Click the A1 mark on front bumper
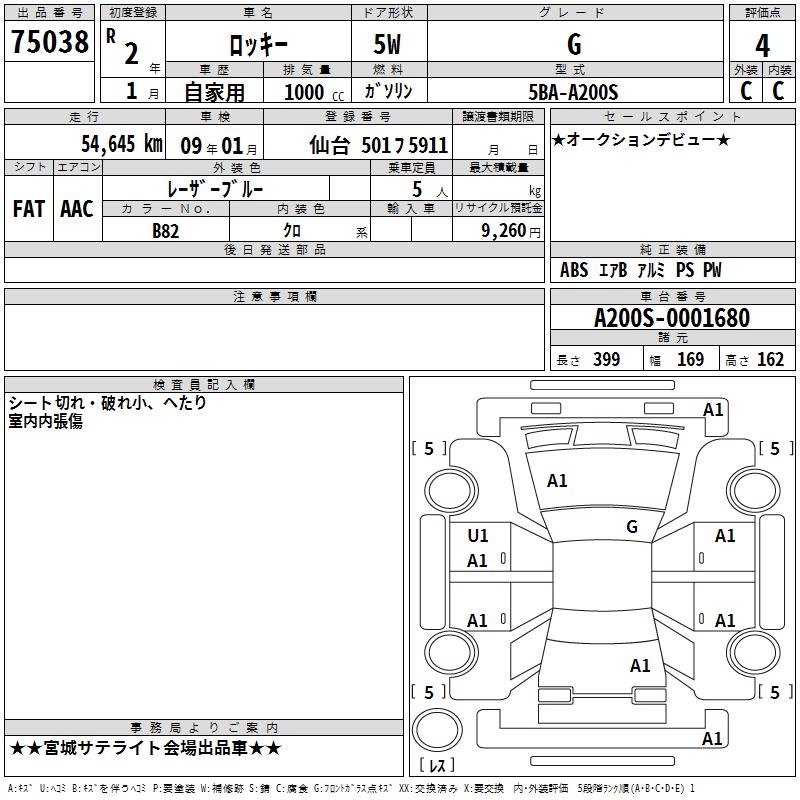 coord(713,410)
